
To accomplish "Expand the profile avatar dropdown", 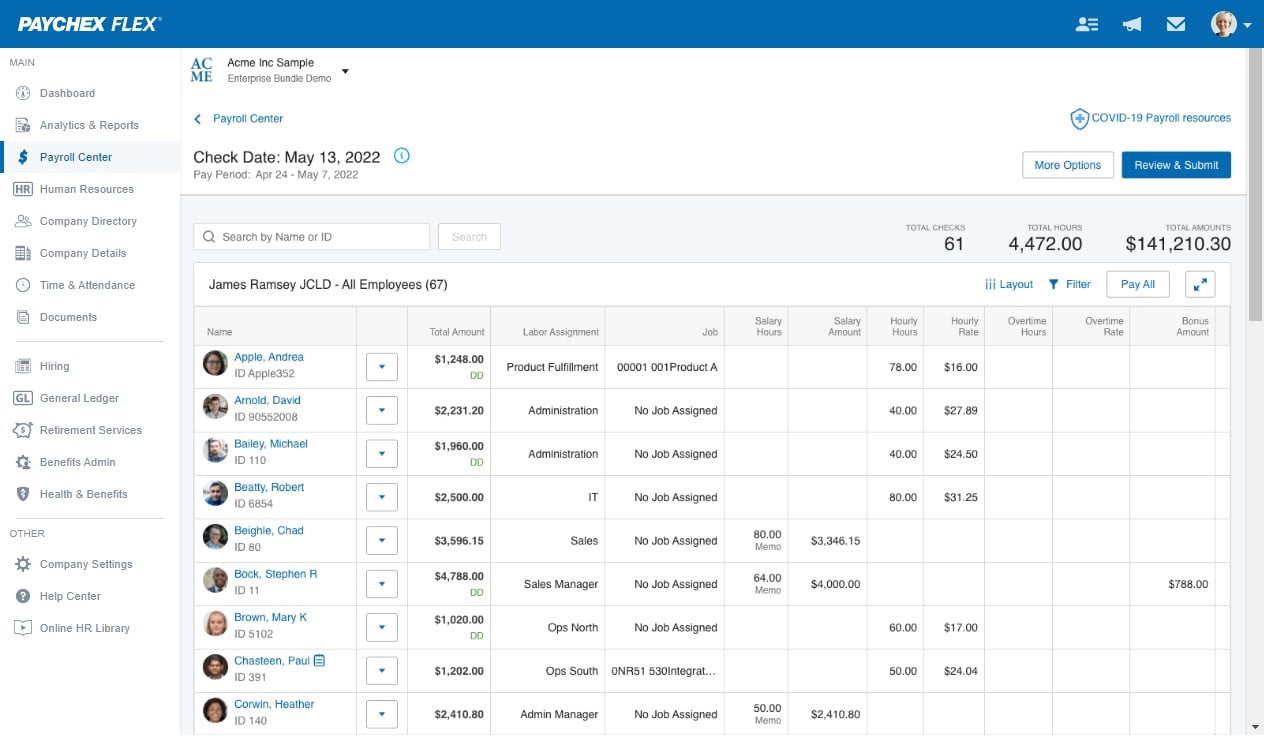I will click(x=1229, y=23).
